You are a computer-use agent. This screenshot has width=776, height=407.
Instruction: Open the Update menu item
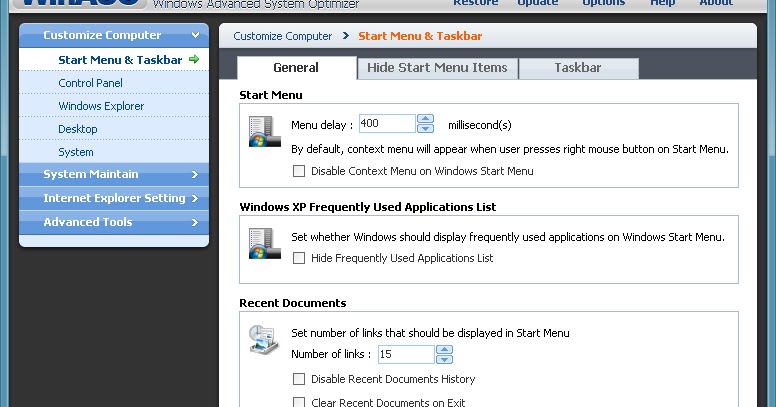click(537, 3)
